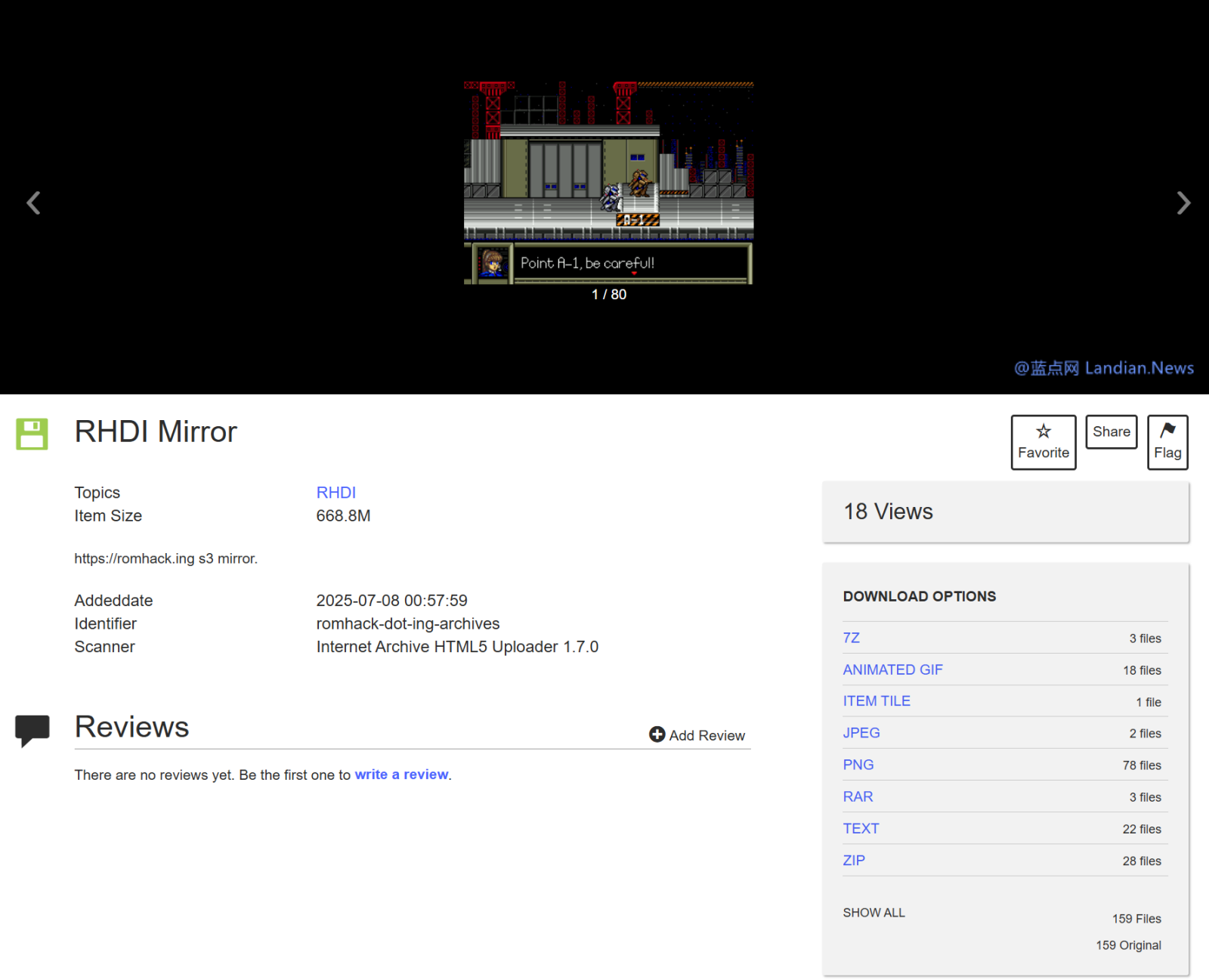Select the JPEG download option
Image resolution: width=1209 pixels, height=980 pixels.
click(861, 733)
